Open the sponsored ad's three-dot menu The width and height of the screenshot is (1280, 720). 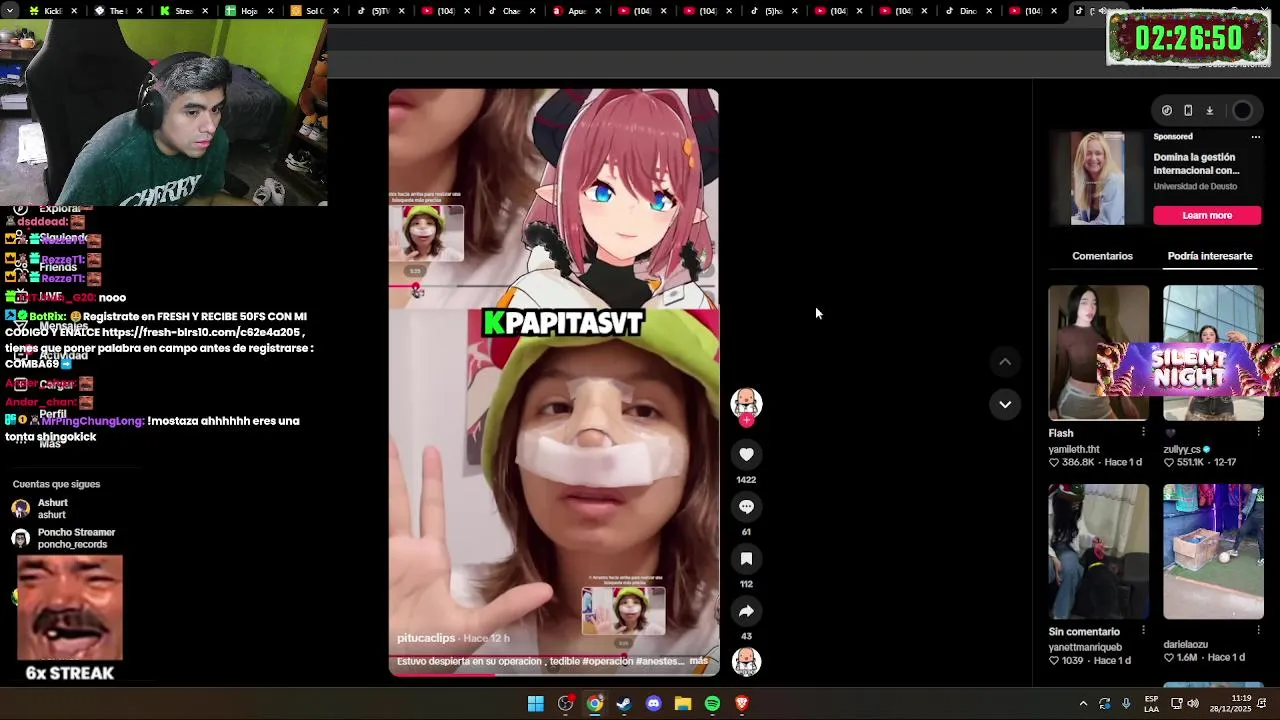coord(1256,137)
